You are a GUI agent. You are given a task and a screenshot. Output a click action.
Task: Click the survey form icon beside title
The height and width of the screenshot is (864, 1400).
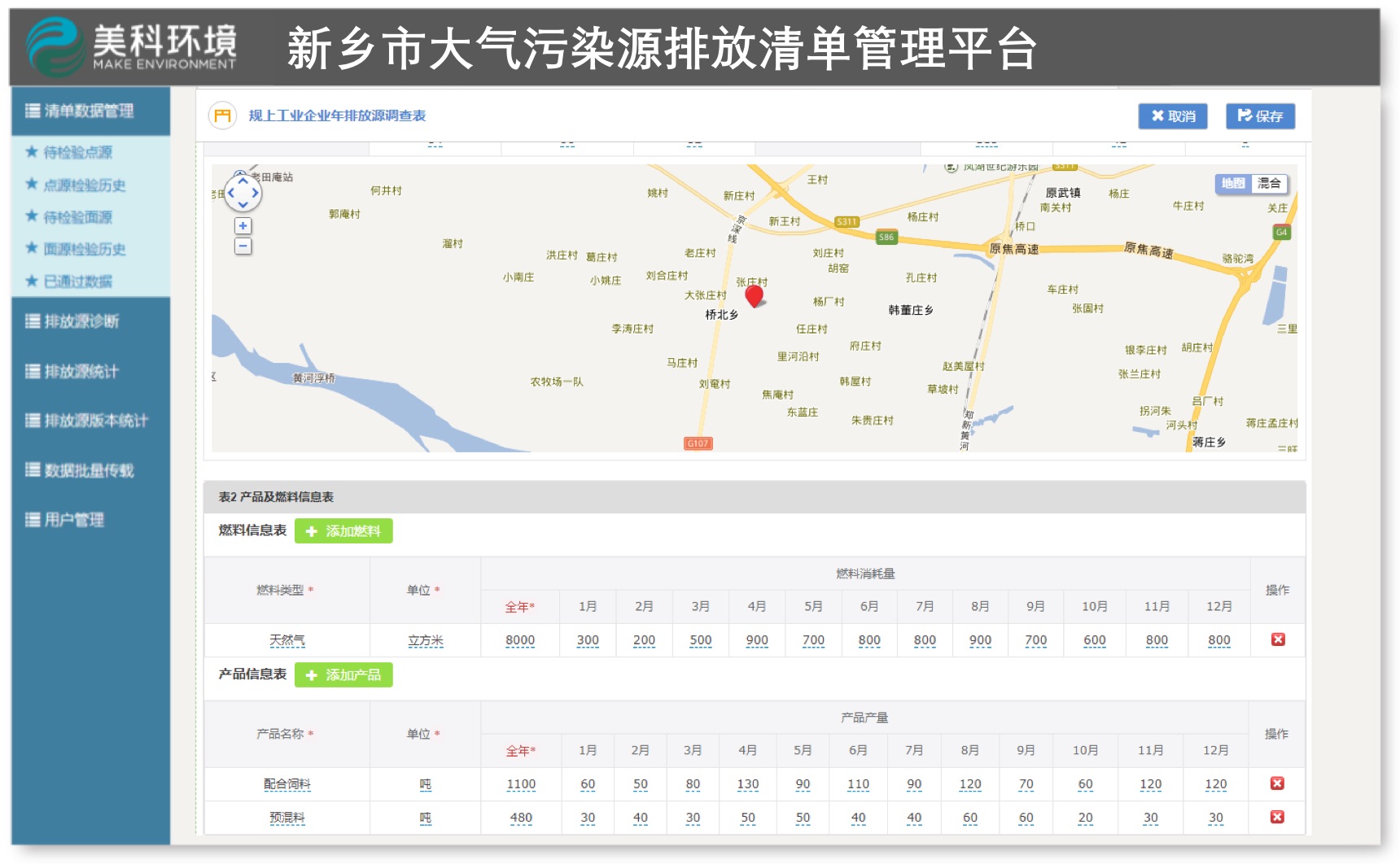click(x=222, y=116)
